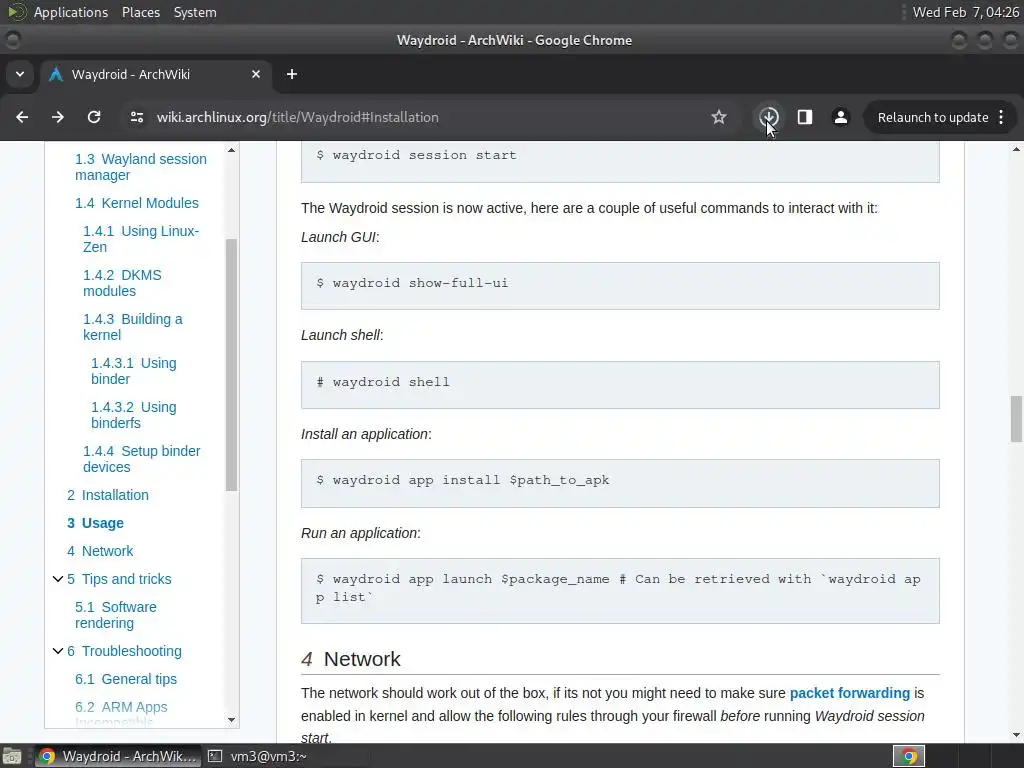Jump to 5 Tips and tricks
The image size is (1024, 768).
coord(119,579)
